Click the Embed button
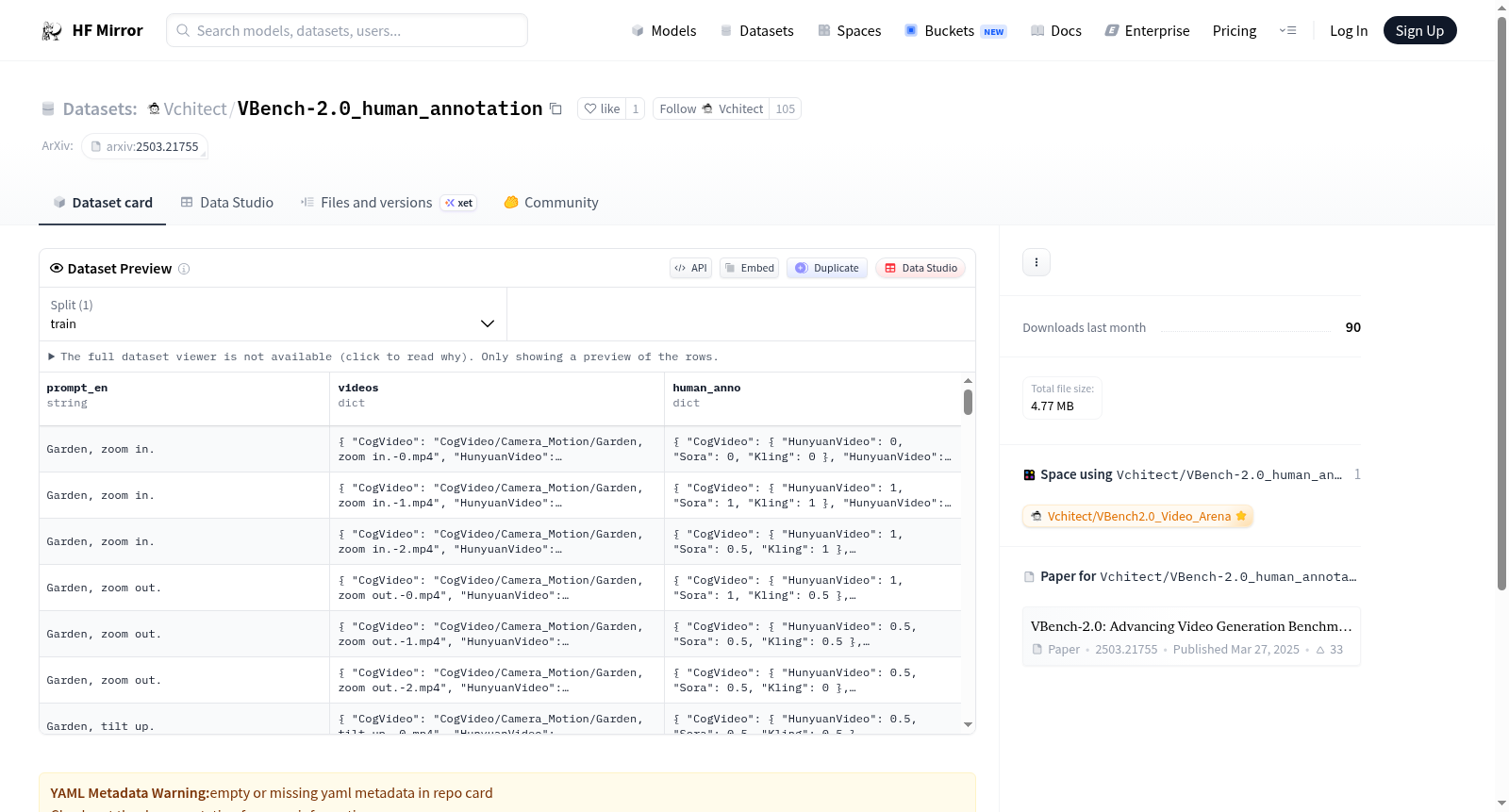This screenshot has height=812, width=1509. (x=750, y=268)
